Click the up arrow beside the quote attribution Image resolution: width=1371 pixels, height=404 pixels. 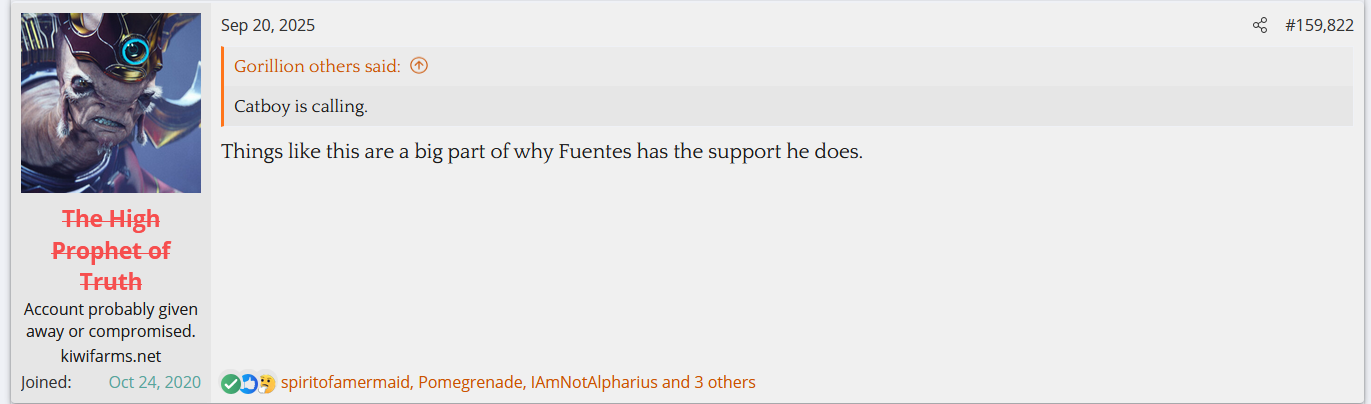(x=419, y=66)
